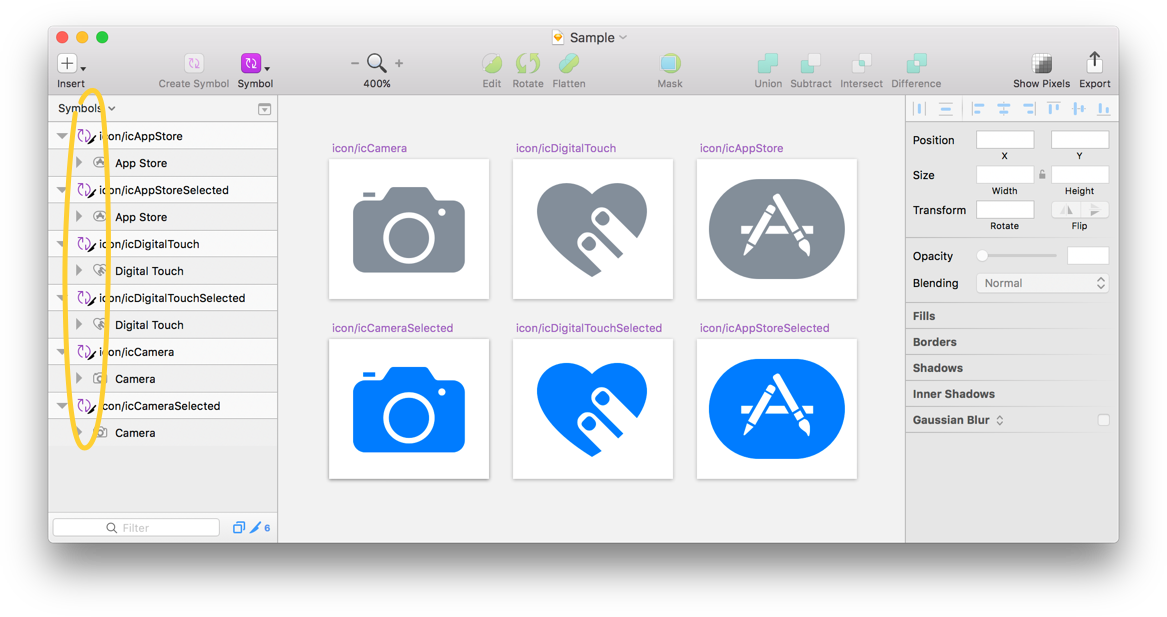
Task: Open the Gaussian Blur type selector
Action: click(1000, 421)
